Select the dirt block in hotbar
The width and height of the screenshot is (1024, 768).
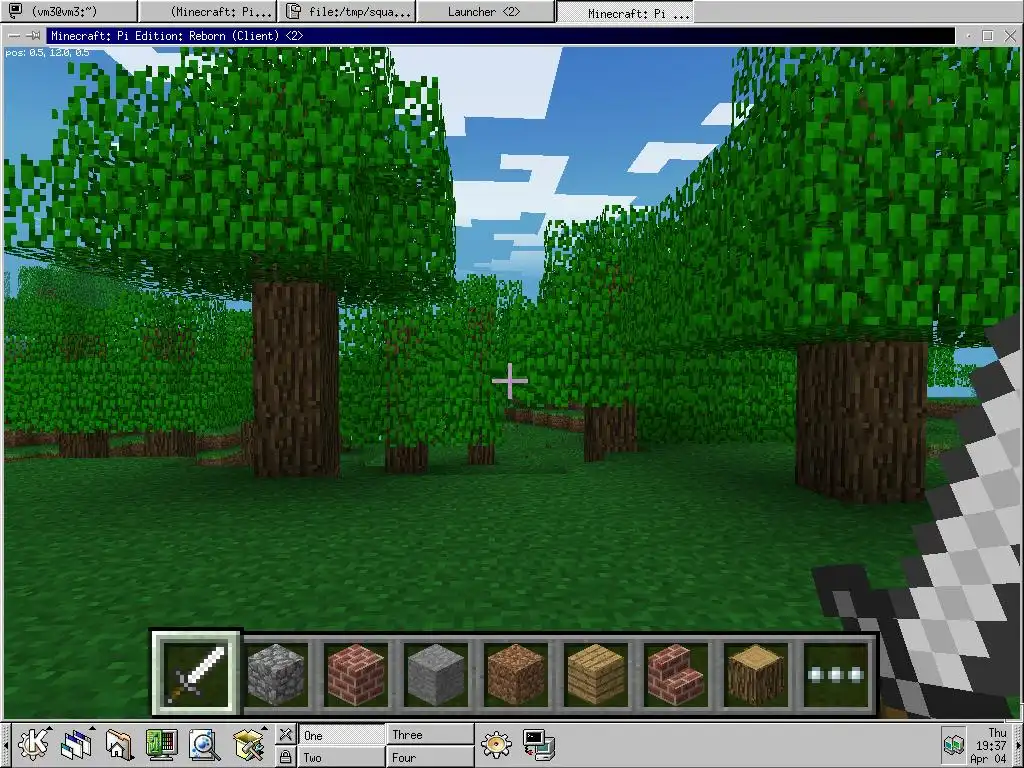(515, 674)
